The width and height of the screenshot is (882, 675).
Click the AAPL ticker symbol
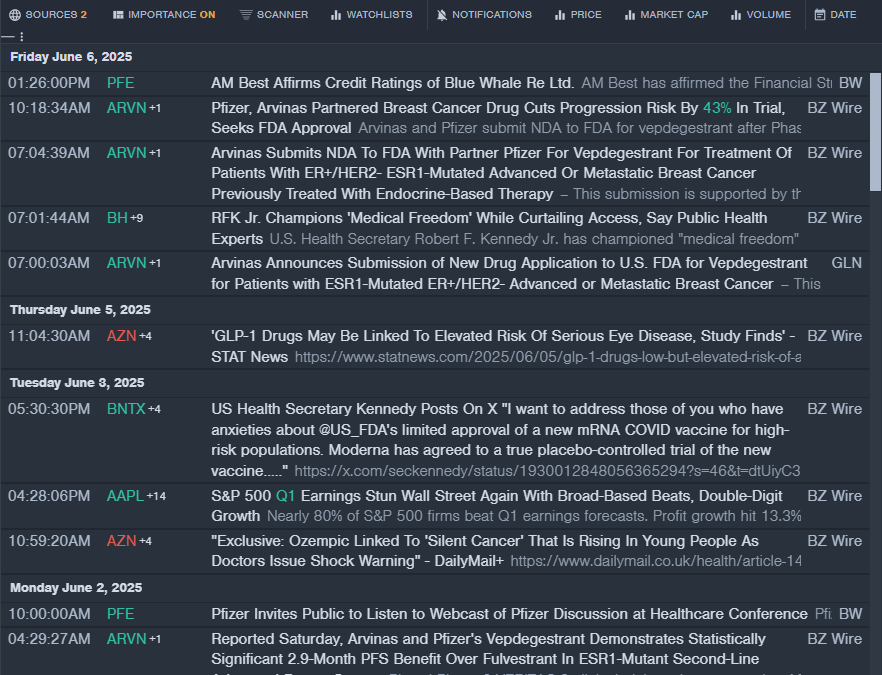[x=125, y=496]
